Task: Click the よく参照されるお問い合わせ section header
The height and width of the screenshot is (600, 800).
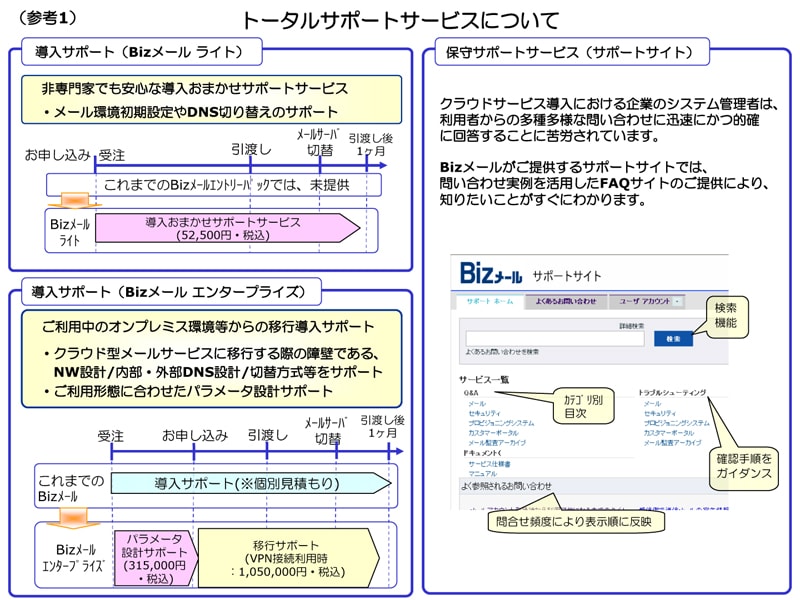Action: [506, 486]
